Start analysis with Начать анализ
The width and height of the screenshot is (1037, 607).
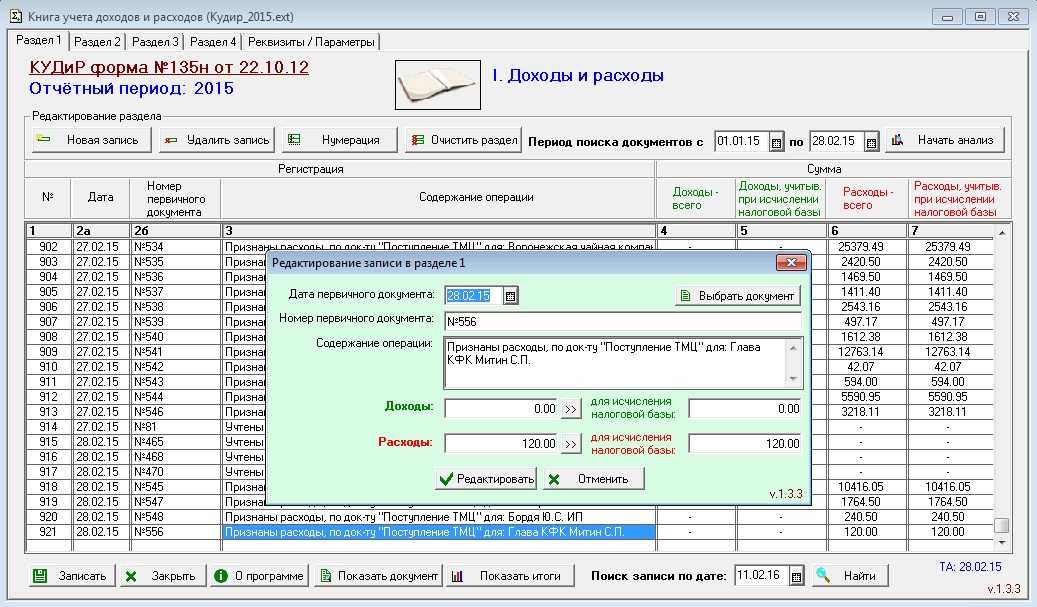click(x=944, y=141)
